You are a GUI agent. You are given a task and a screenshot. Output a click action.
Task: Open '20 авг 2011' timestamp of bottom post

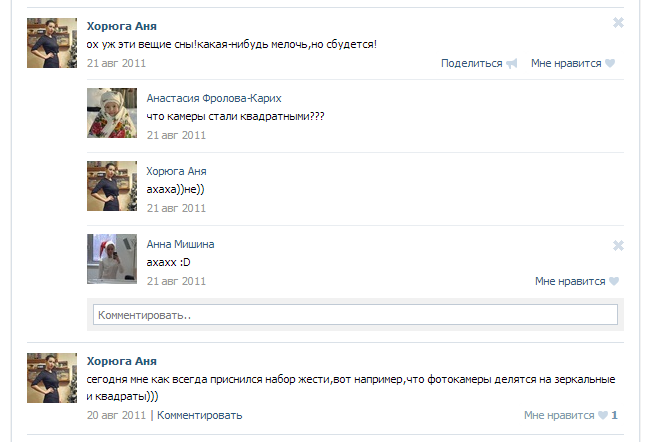tap(116, 415)
